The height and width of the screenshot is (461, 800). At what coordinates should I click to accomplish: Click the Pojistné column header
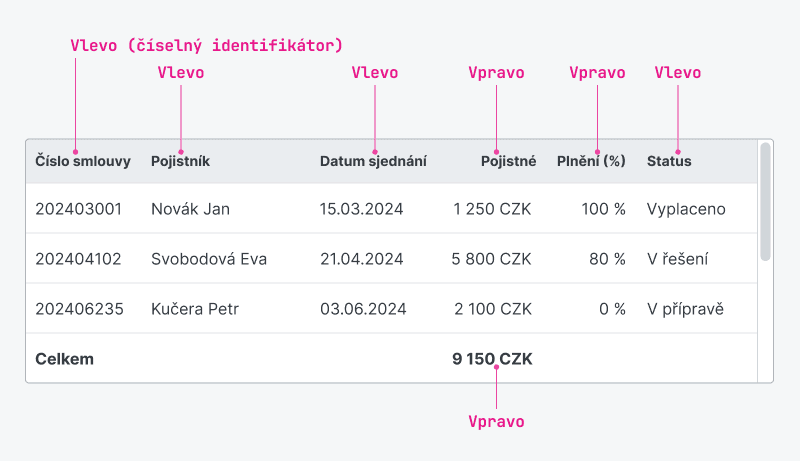508,161
